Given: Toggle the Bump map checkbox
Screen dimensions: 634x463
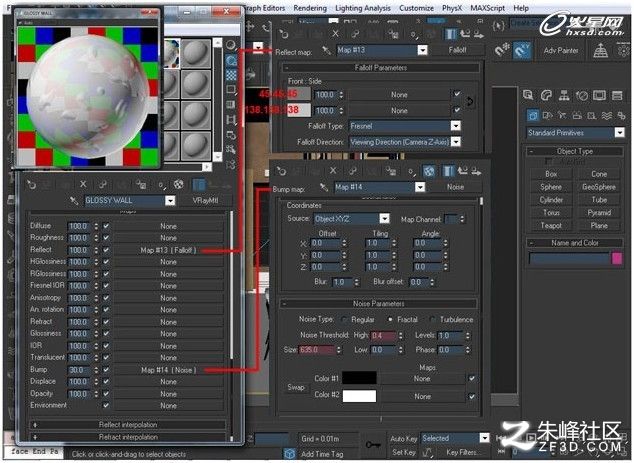Looking at the screenshot, I should (106, 370).
